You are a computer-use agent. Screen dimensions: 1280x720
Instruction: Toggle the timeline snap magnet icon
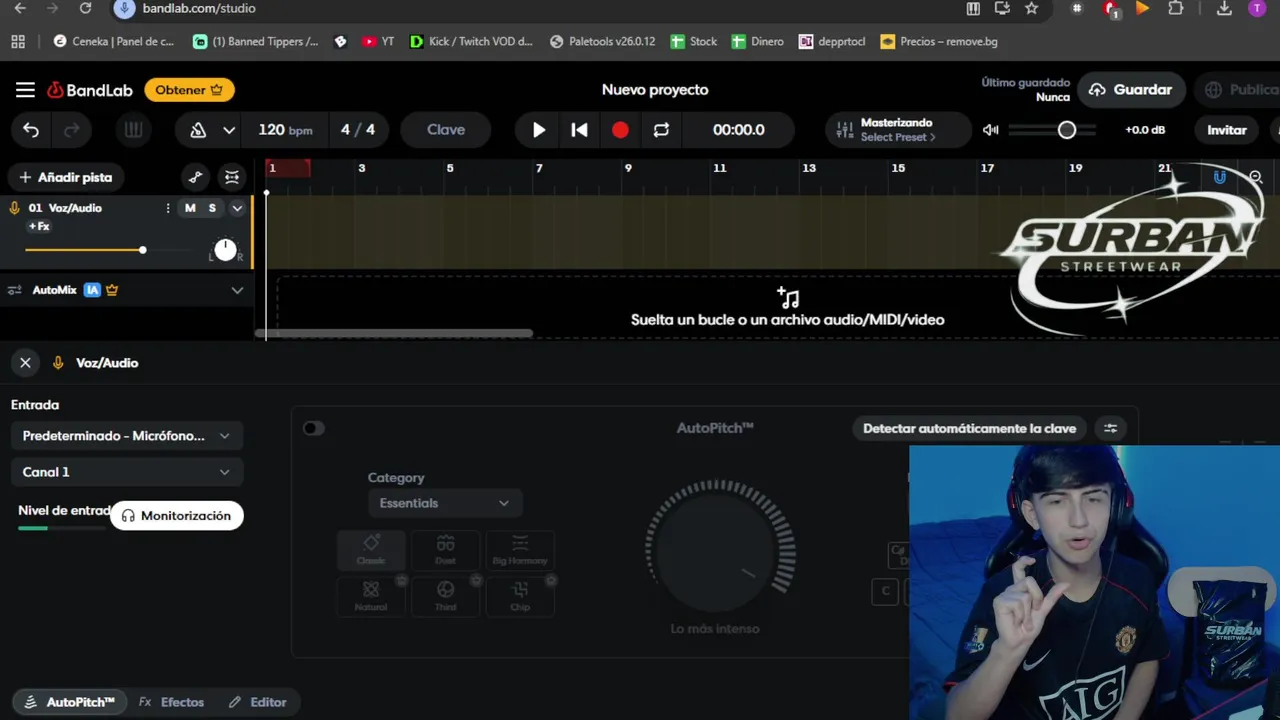tap(1220, 177)
